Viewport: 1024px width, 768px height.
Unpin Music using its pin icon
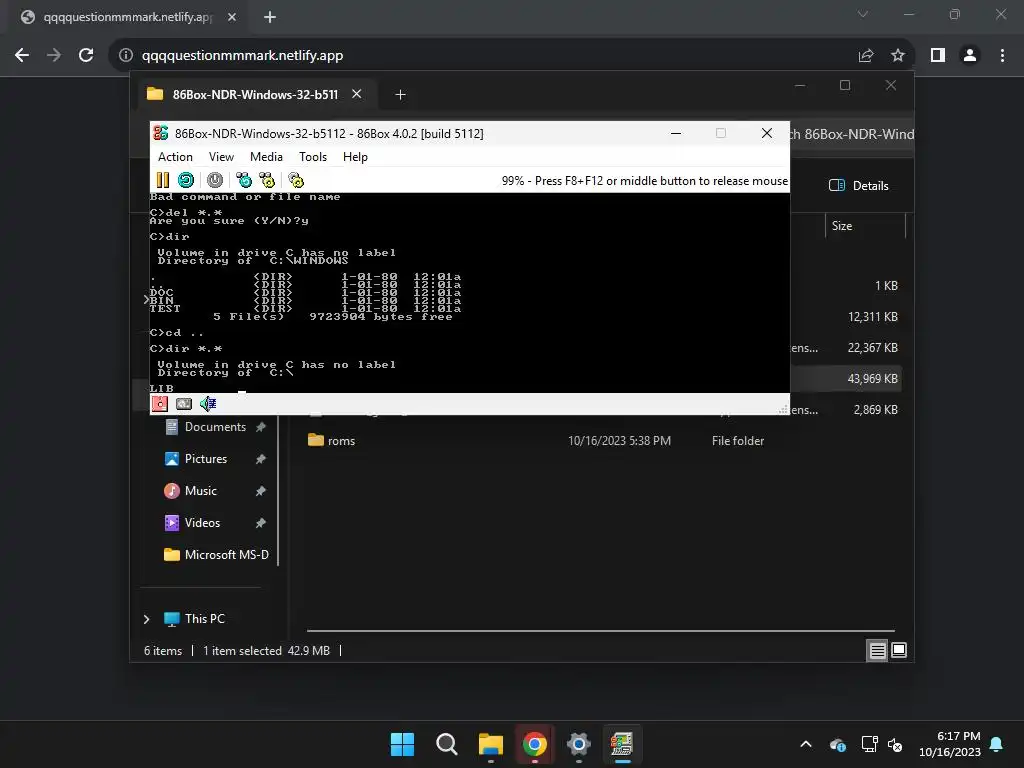261,491
